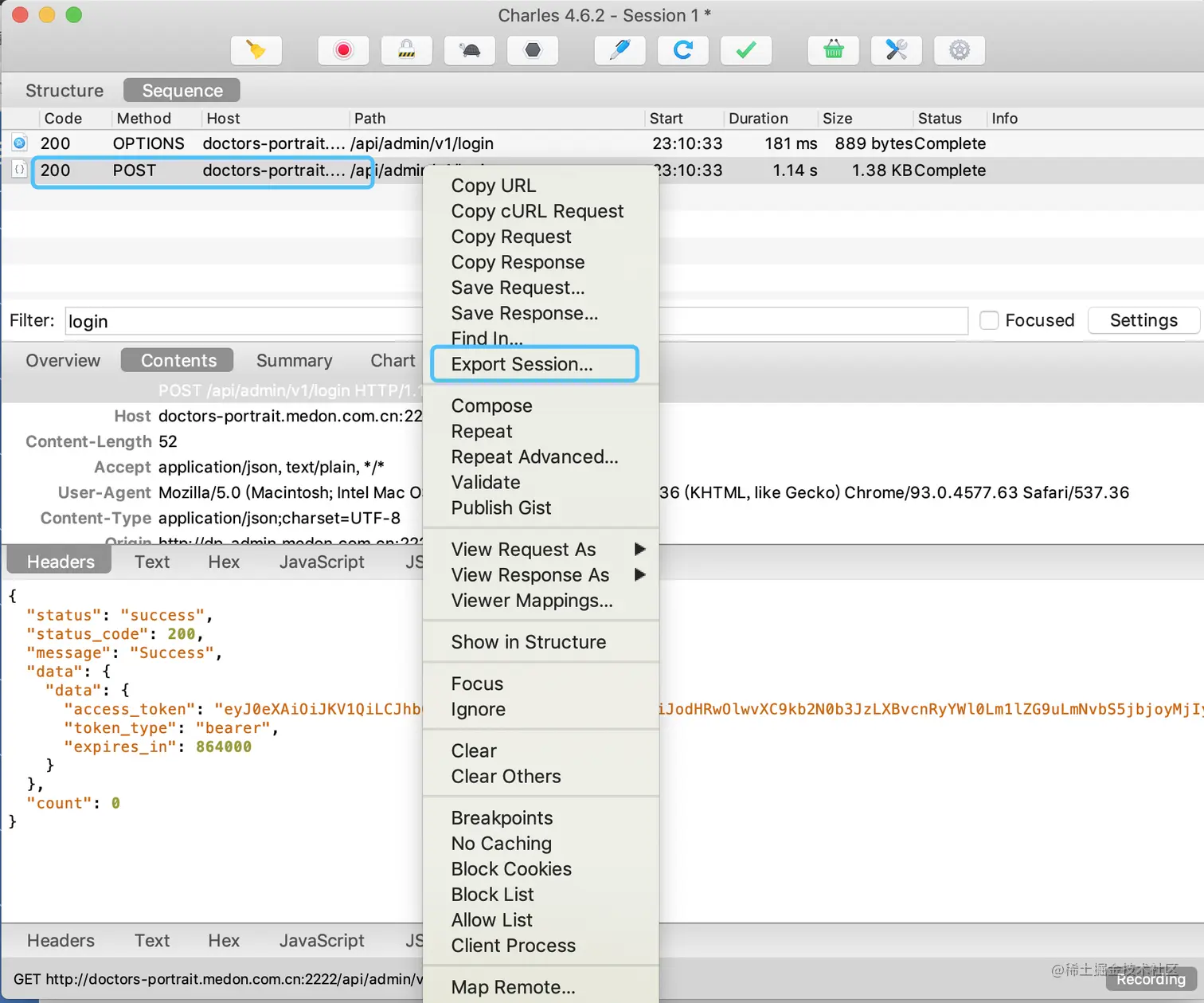The height and width of the screenshot is (1003, 1204).
Task: Choose Copy Response in the context menu
Action: [518, 262]
